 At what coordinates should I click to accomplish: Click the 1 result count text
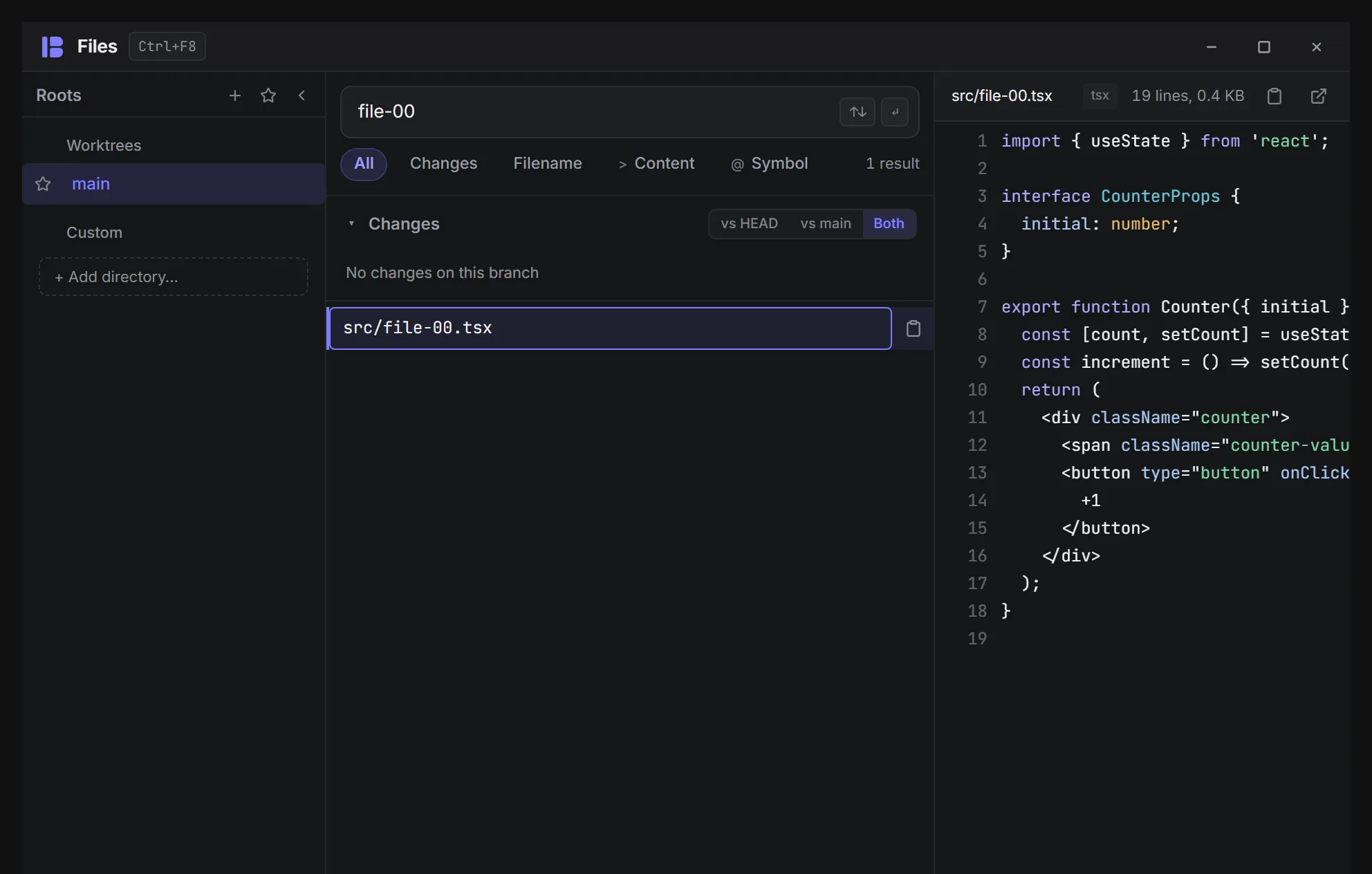tap(893, 164)
